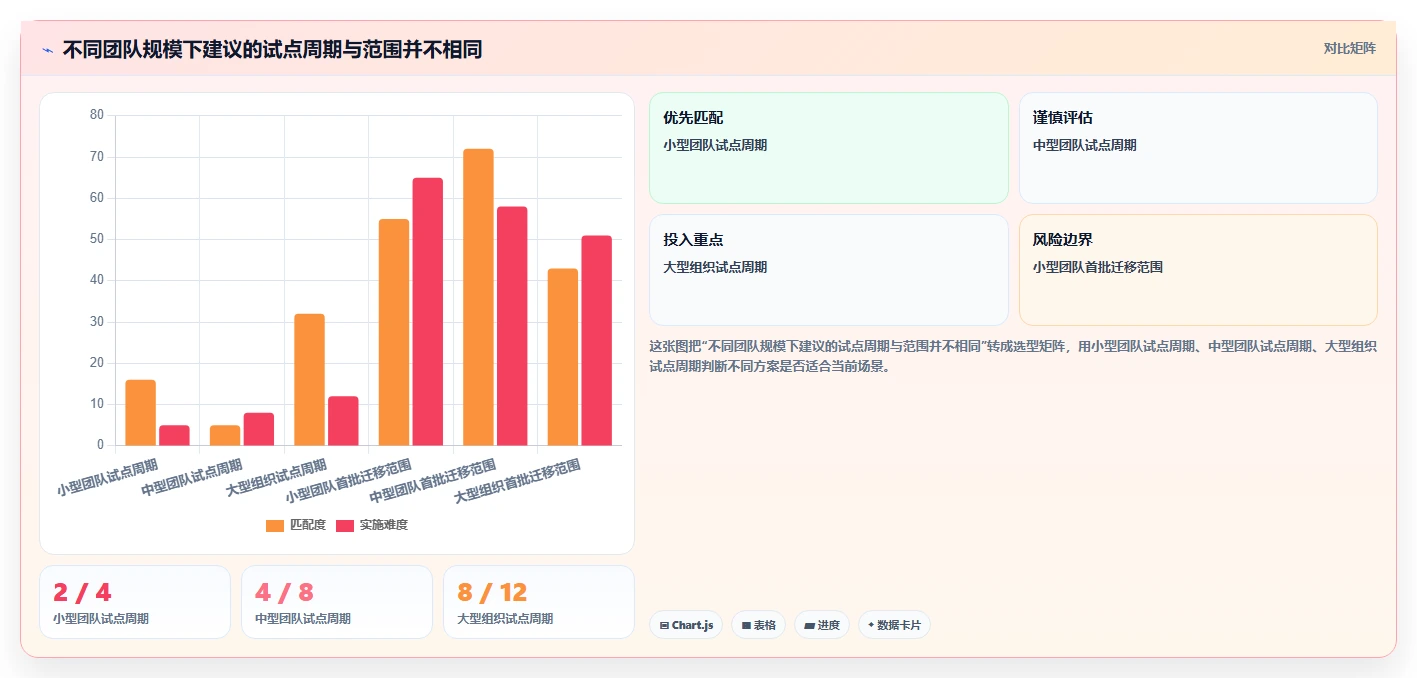This screenshot has width=1417, height=678.
Task: Click red 实施难度 bar for 小型团队首批迁移范围
Action: click(x=428, y=311)
